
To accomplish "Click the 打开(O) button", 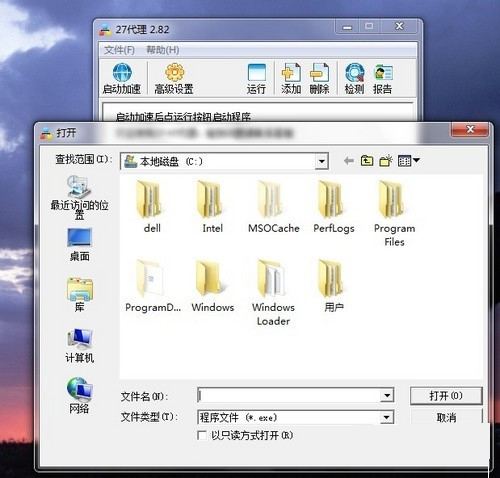I will 446,396.
